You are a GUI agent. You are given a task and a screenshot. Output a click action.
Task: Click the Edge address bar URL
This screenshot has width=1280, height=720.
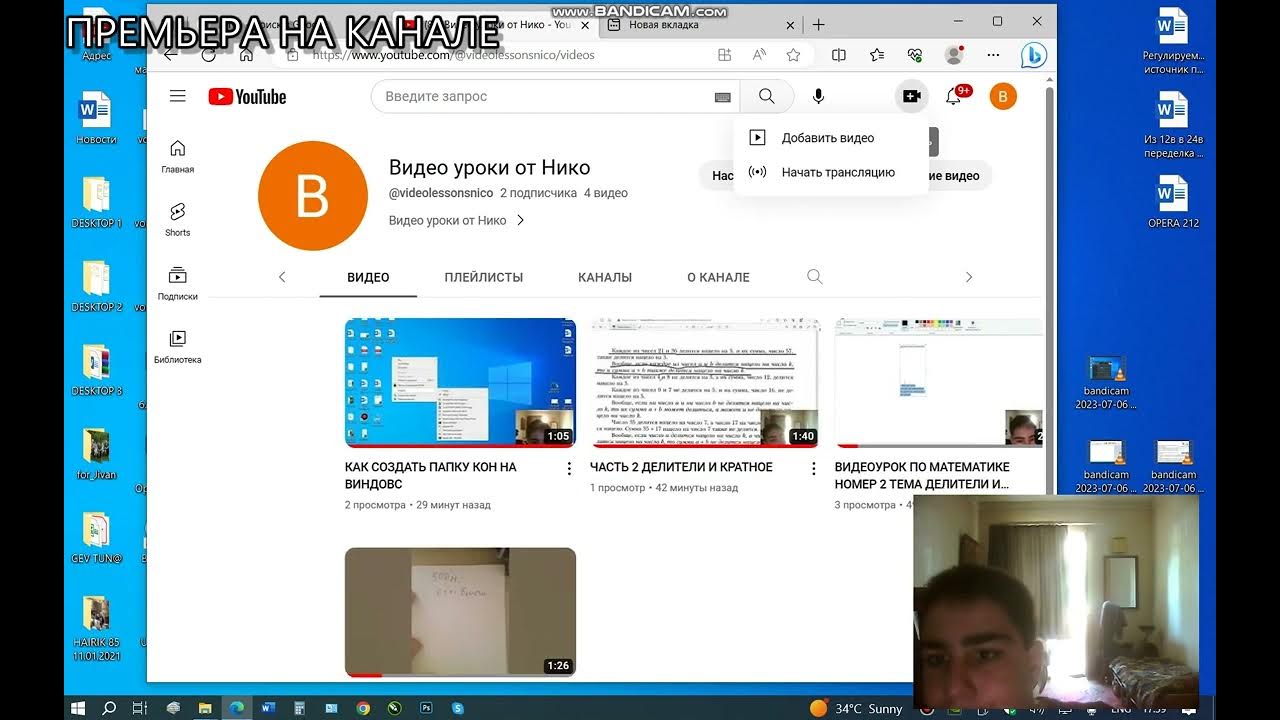point(454,55)
